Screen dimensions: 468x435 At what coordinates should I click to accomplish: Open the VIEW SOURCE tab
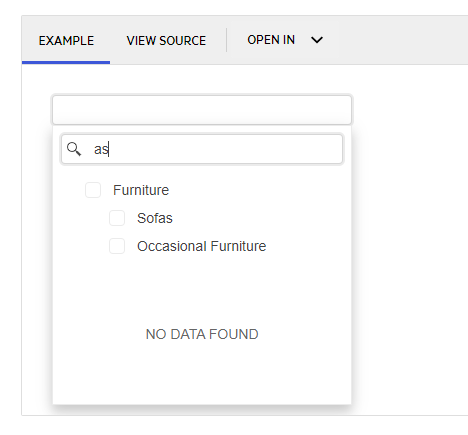(x=166, y=41)
